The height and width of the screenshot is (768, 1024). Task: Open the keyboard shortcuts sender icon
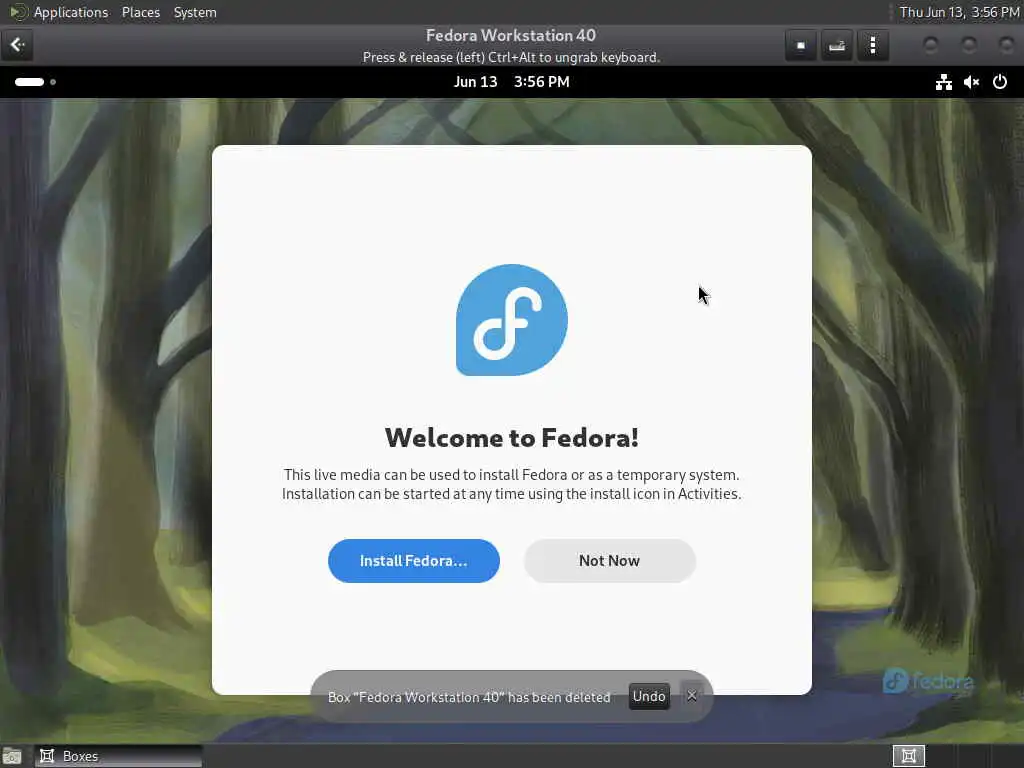[x=837, y=46]
